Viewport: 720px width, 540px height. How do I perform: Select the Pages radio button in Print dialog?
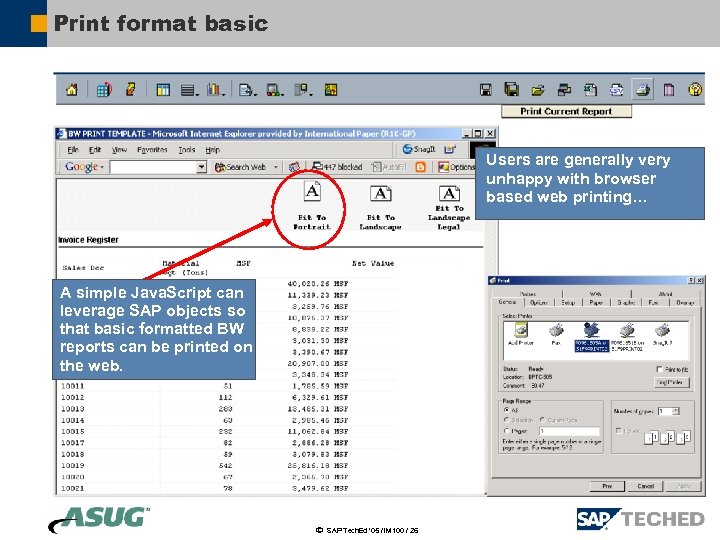point(506,431)
